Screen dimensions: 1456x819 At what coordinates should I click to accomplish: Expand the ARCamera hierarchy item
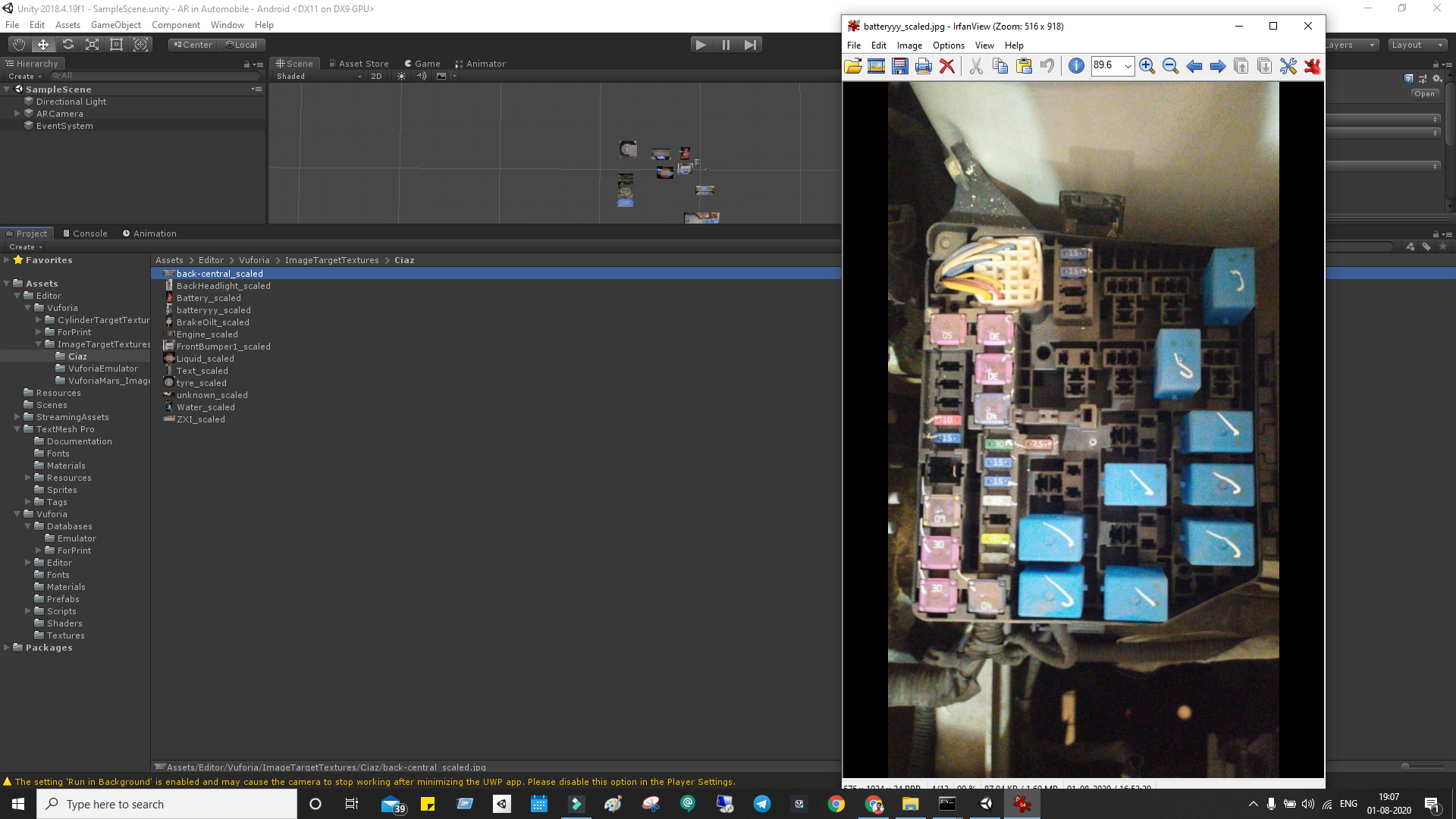[x=17, y=114]
